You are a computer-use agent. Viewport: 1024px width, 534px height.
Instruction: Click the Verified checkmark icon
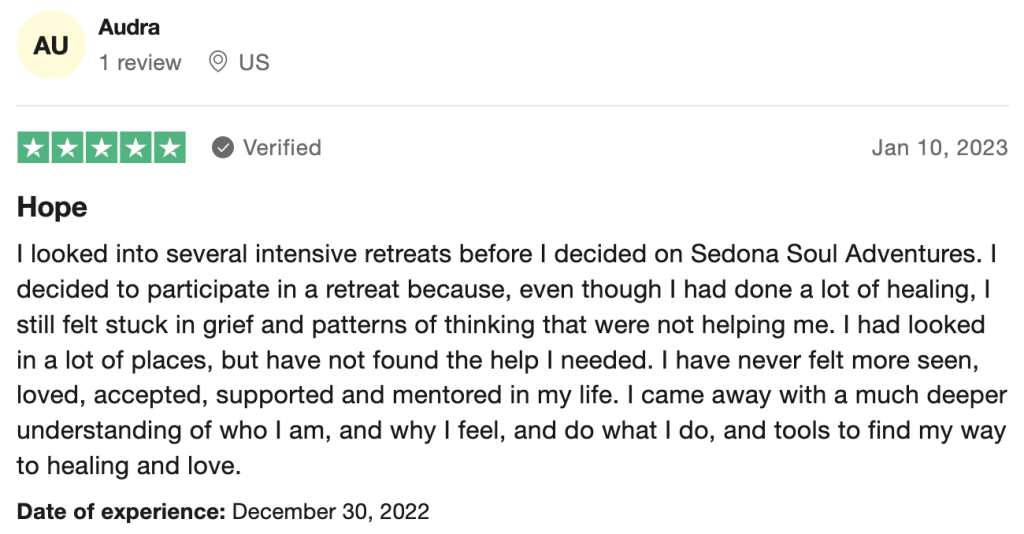point(223,148)
